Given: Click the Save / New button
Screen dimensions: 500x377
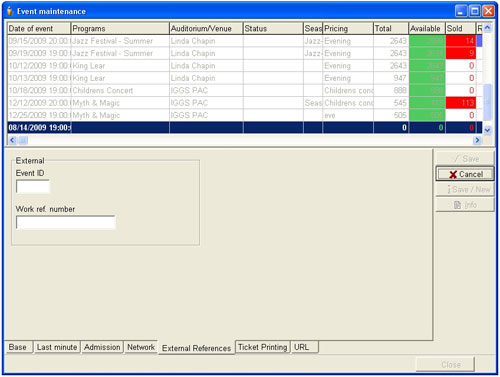Looking at the screenshot, I should coord(465,189).
